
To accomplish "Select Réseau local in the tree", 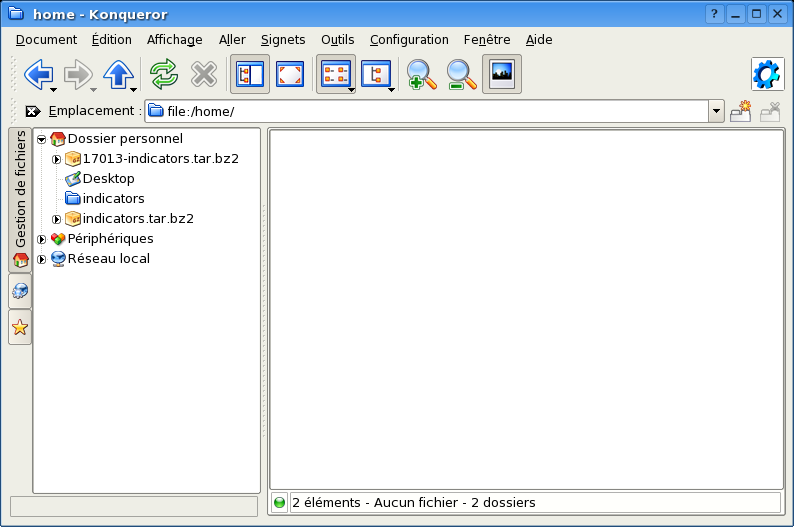I will click(108, 258).
